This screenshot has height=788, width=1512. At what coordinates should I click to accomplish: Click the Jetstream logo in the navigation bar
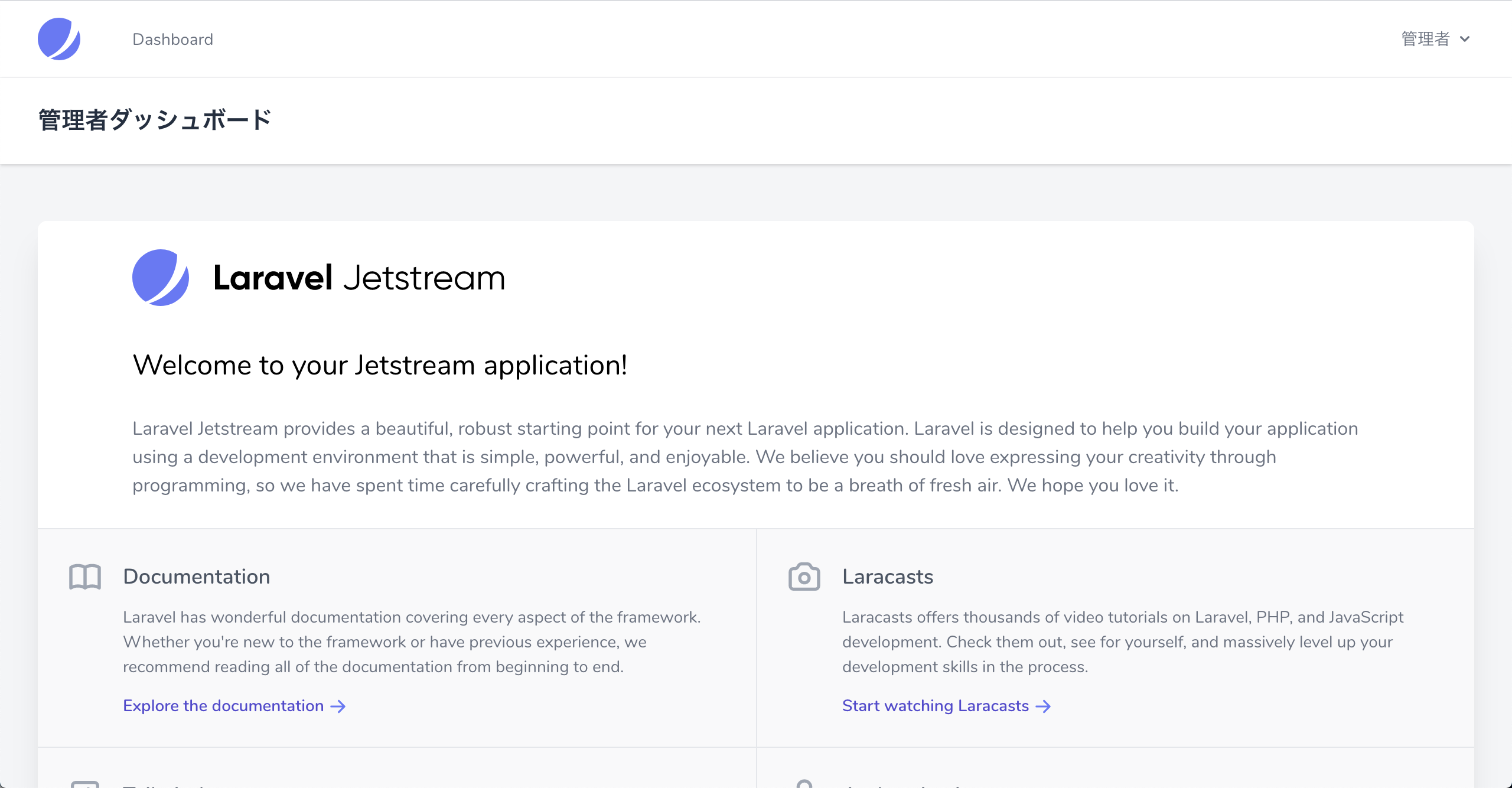(x=58, y=39)
